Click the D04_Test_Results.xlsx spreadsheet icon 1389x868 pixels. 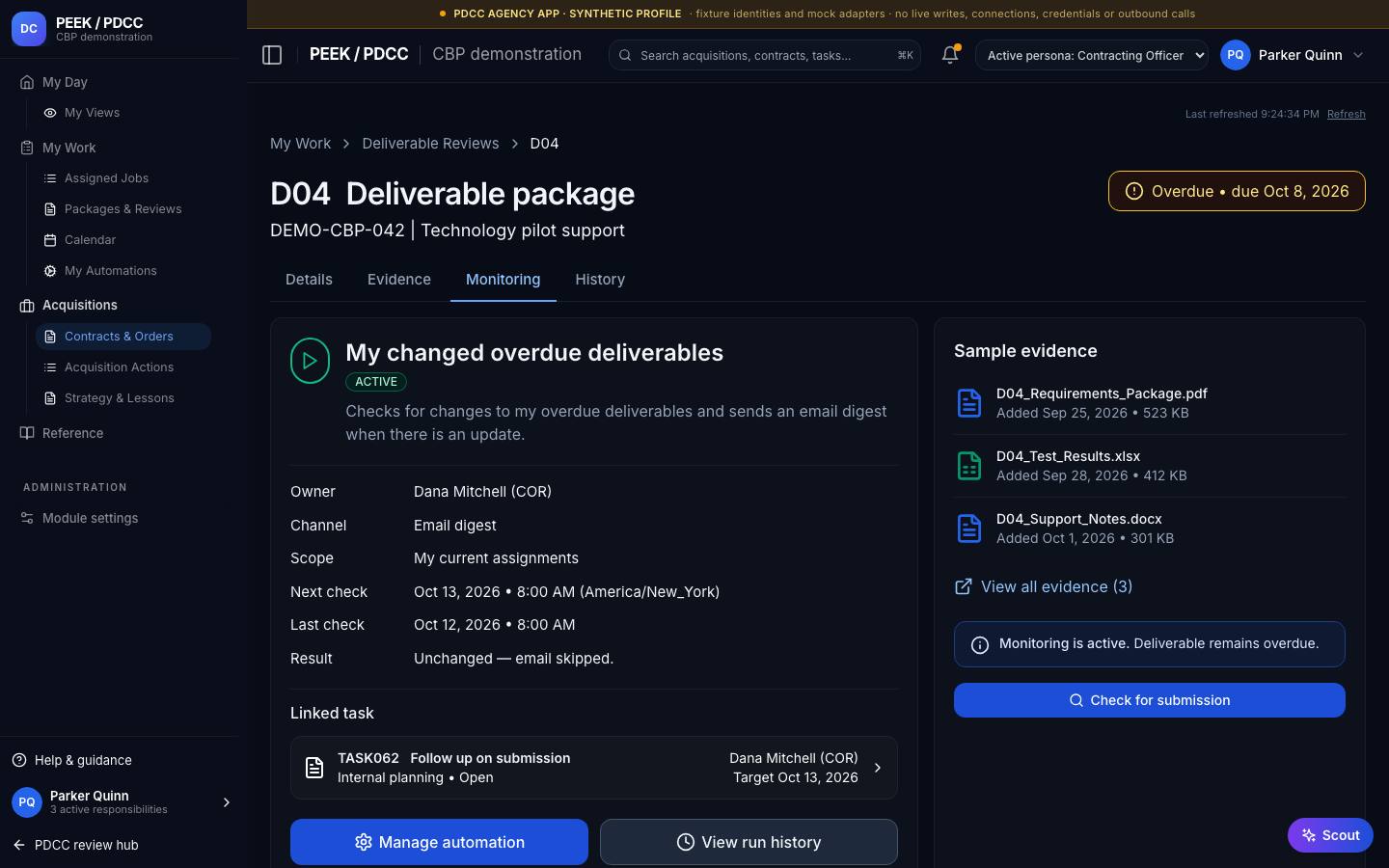coord(969,466)
